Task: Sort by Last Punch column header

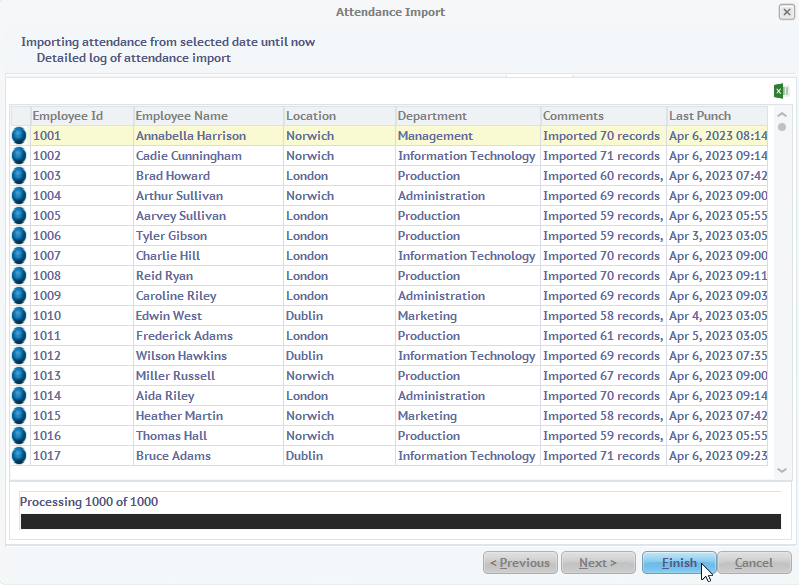Action: 717,116
